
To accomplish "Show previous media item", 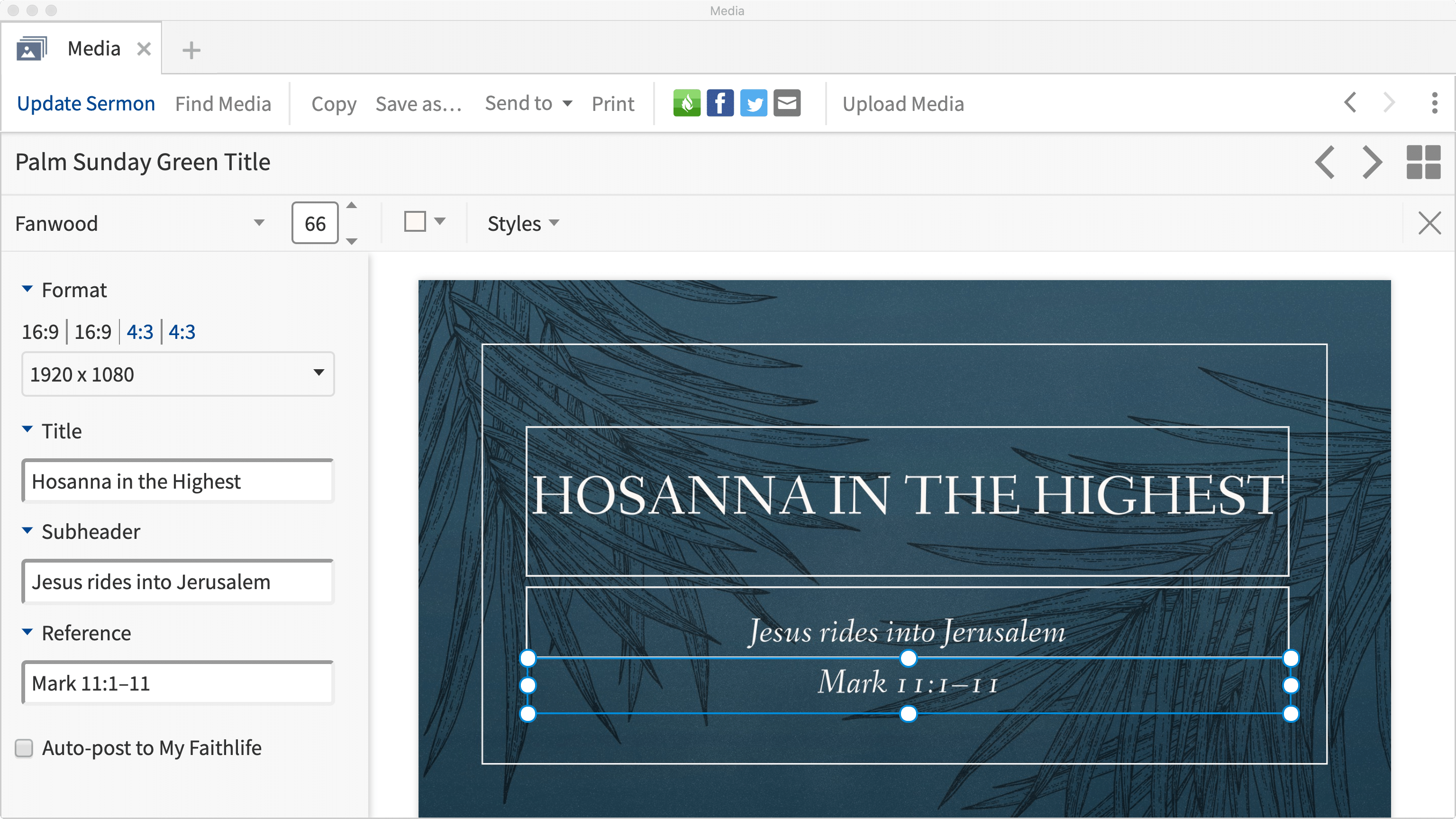I will tap(1325, 162).
